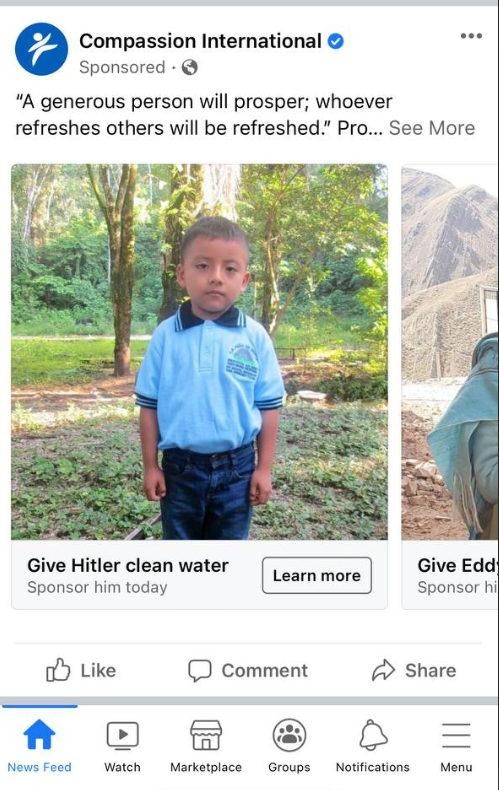The width and height of the screenshot is (499, 790).
Task: Open the Notifications bell icon
Action: point(373,735)
